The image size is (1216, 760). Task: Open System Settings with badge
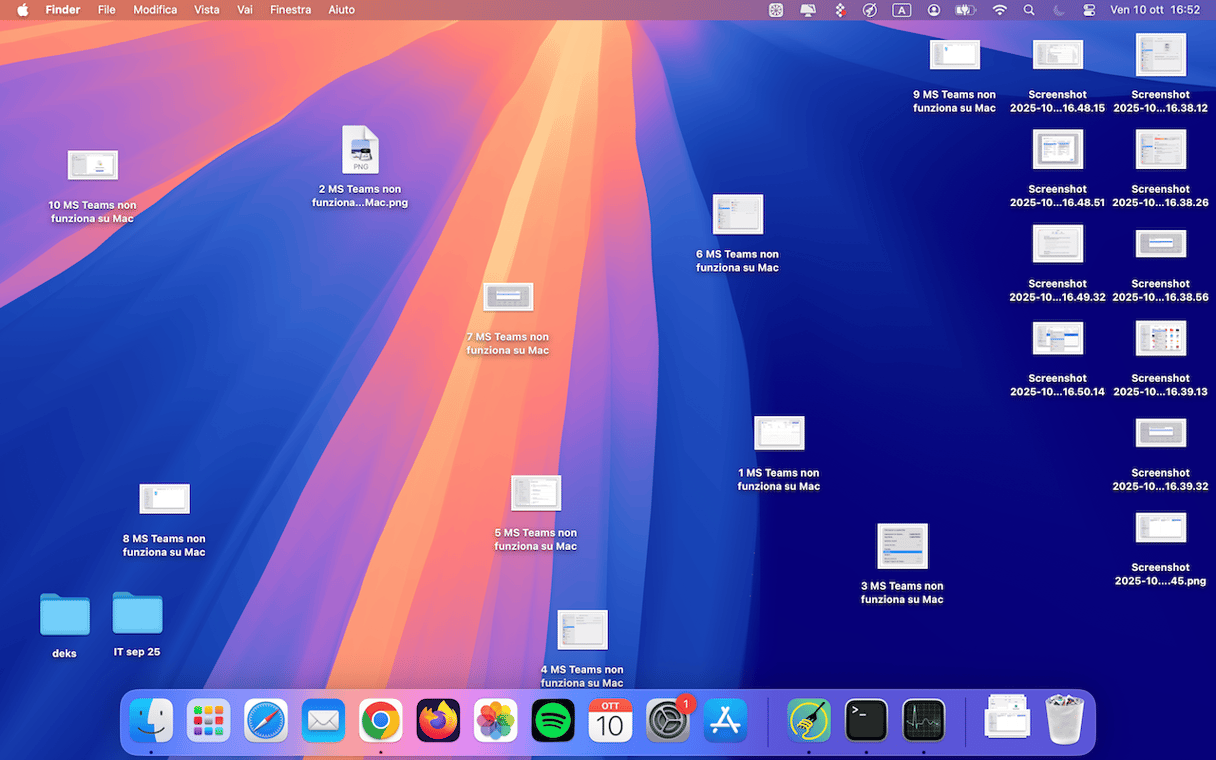pyautogui.click(x=667, y=720)
